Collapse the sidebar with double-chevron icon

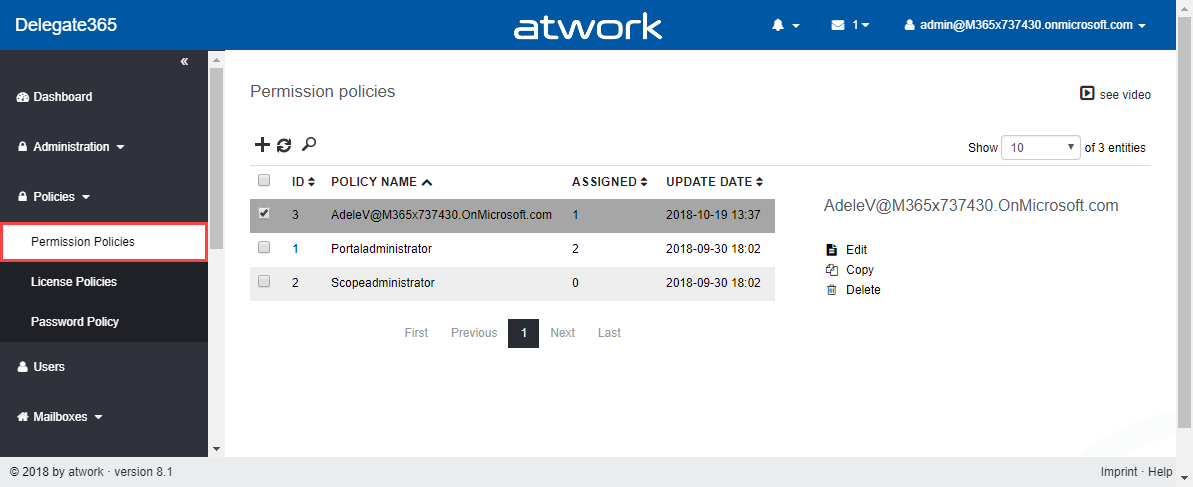pyautogui.click(x=184, y=62)
